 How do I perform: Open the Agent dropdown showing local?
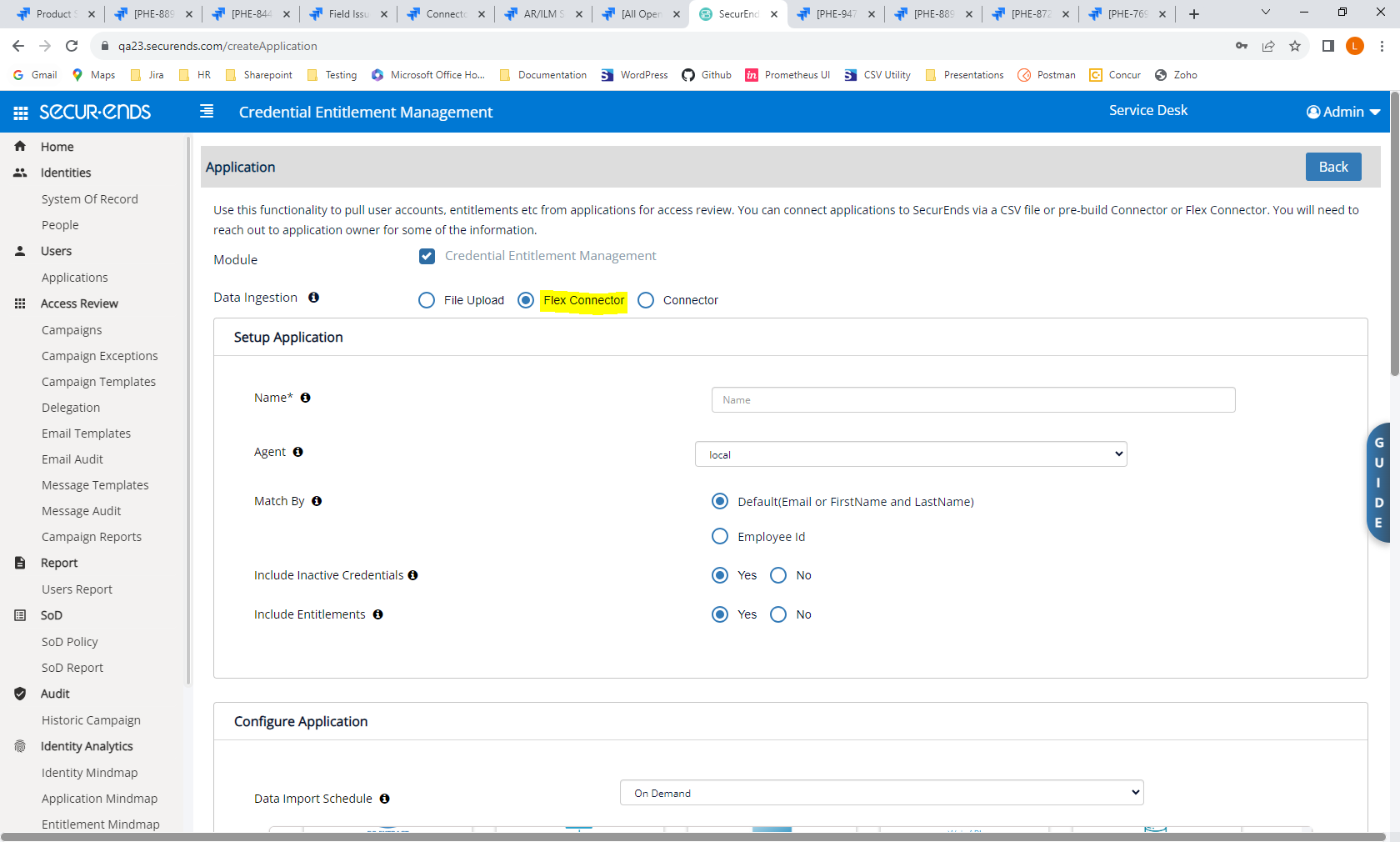tap(910, 454)
